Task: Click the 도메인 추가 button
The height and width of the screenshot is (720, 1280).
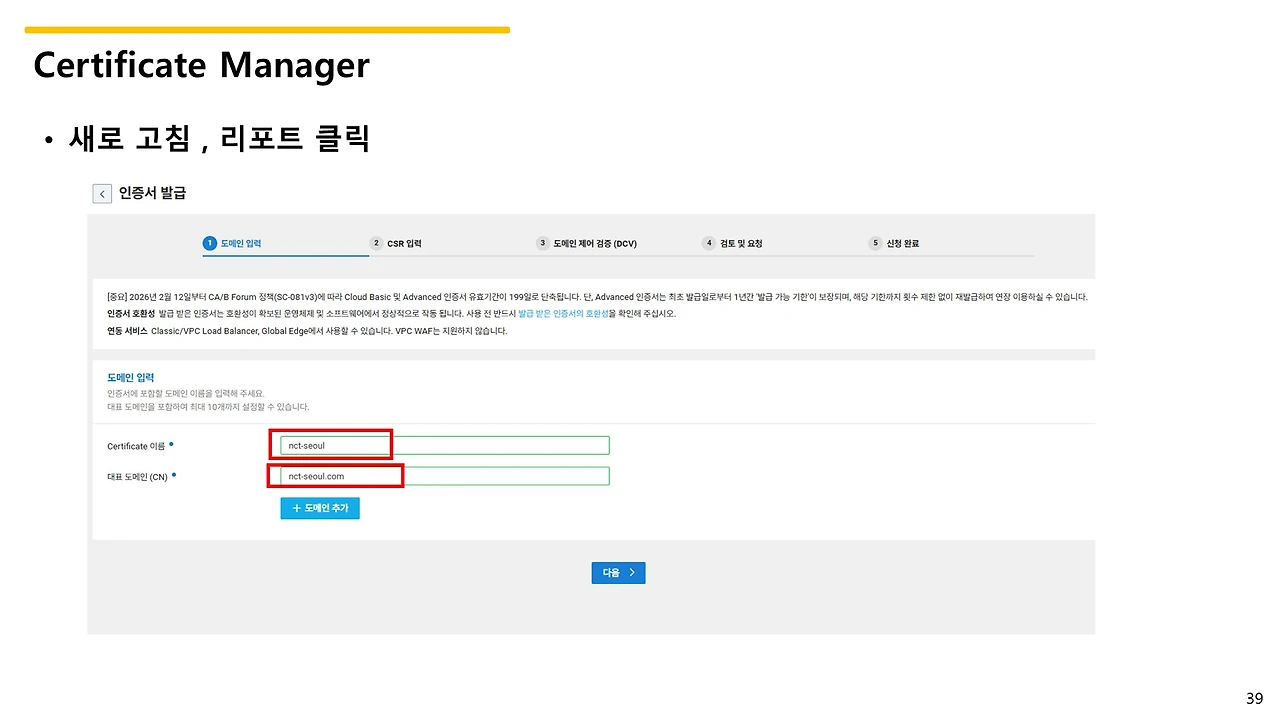Action: 320,508
